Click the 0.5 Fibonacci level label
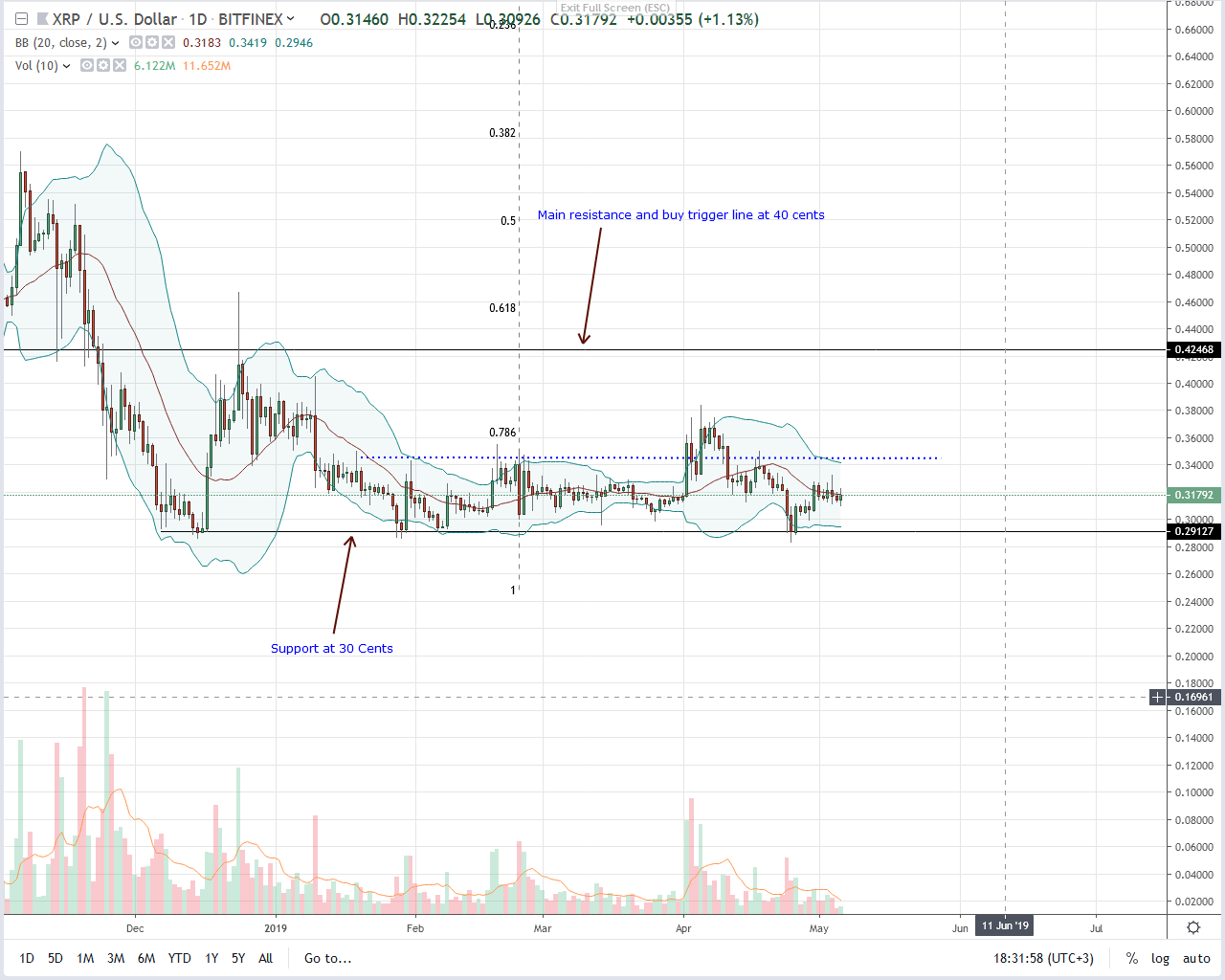The image size is (1225, 980). [508, 221]
